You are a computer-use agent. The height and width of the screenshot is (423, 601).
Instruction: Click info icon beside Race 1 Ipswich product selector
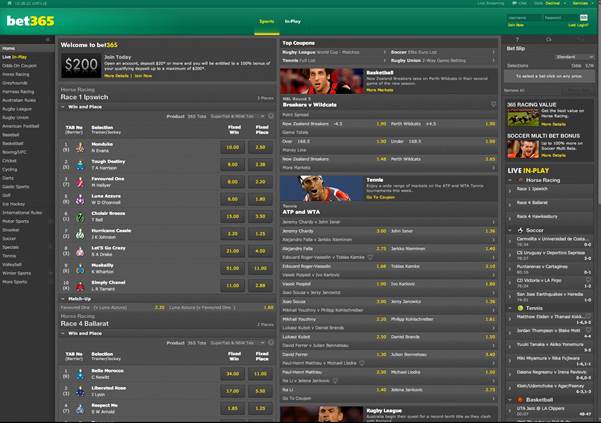tap(271, 116)
